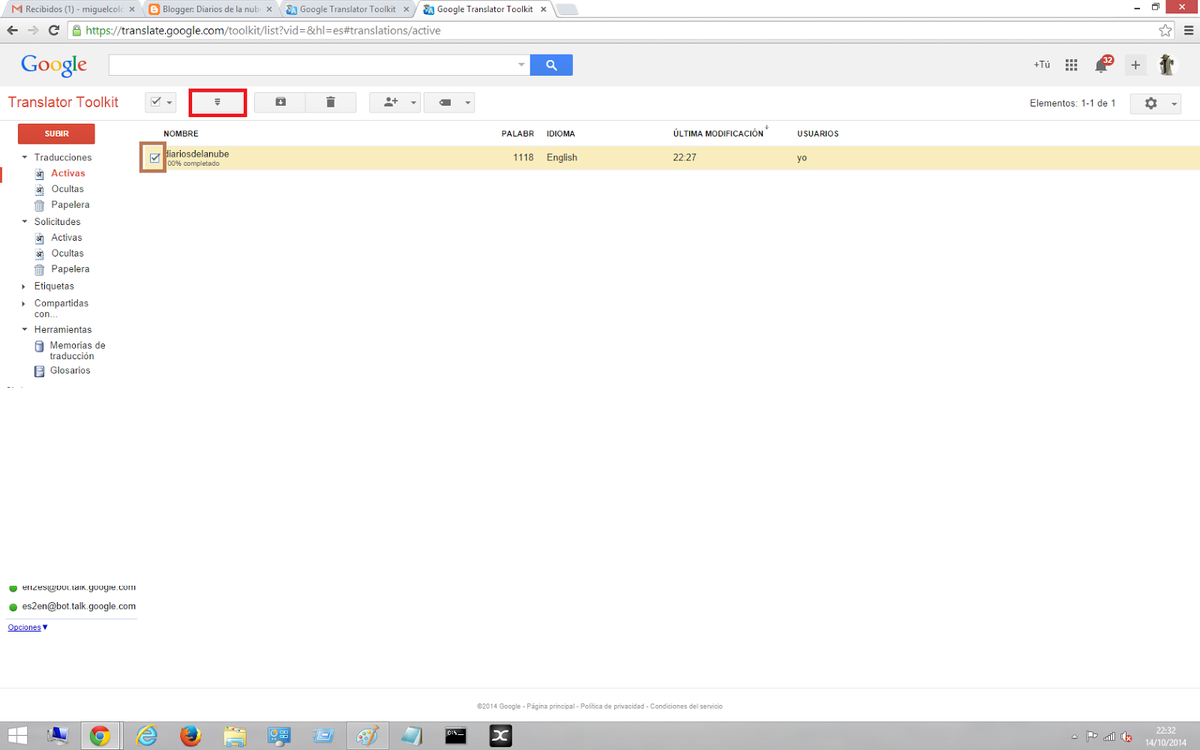Click the plus share button in header

tap(1135, 65)
